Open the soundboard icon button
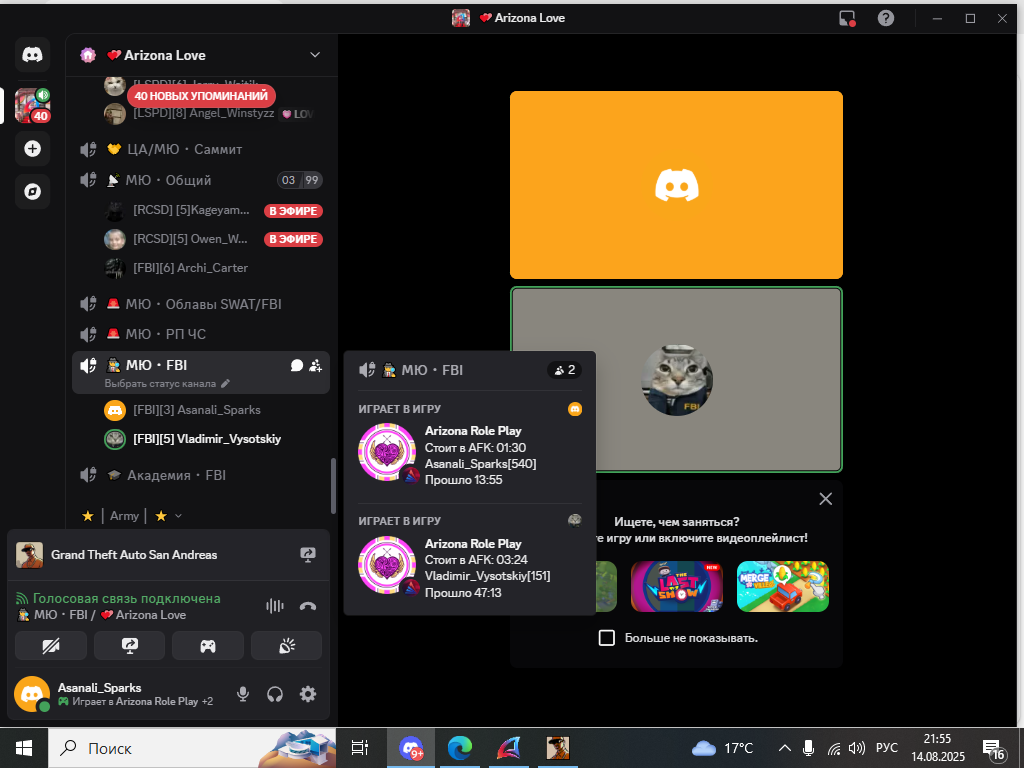This screenshot has width=1024, height=768. click(x=286, y=646)
